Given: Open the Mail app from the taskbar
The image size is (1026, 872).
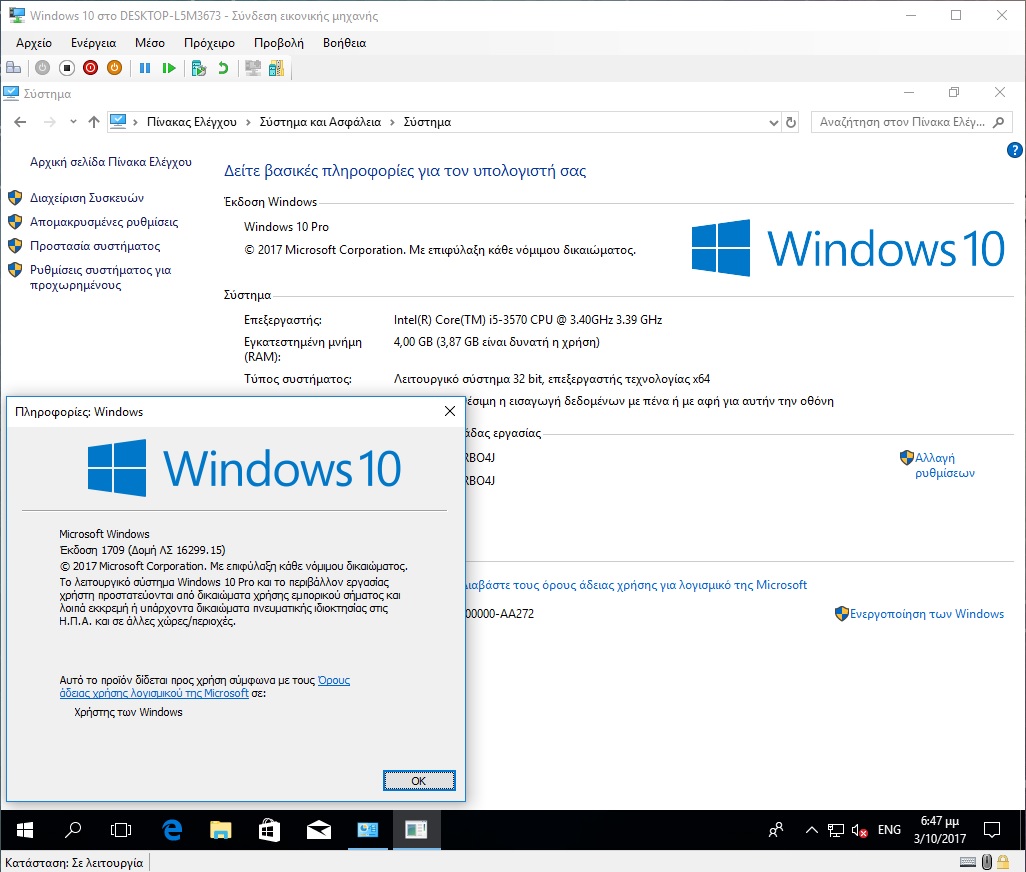Looking at the screenshot, I should pyautogui.click(x=318, y=830).
